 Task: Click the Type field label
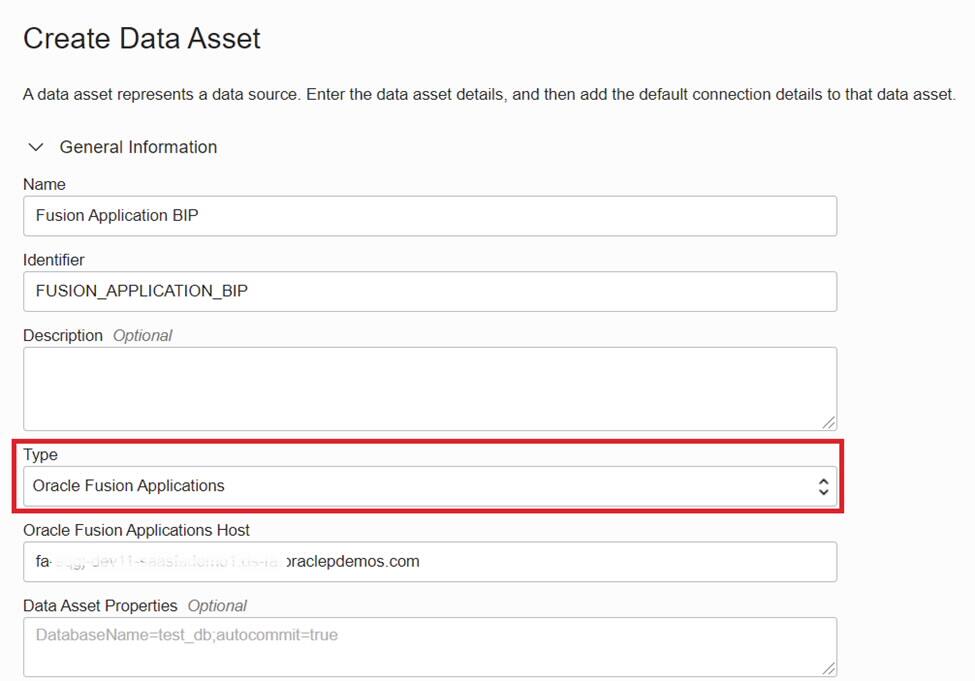[x=41, y=455]
